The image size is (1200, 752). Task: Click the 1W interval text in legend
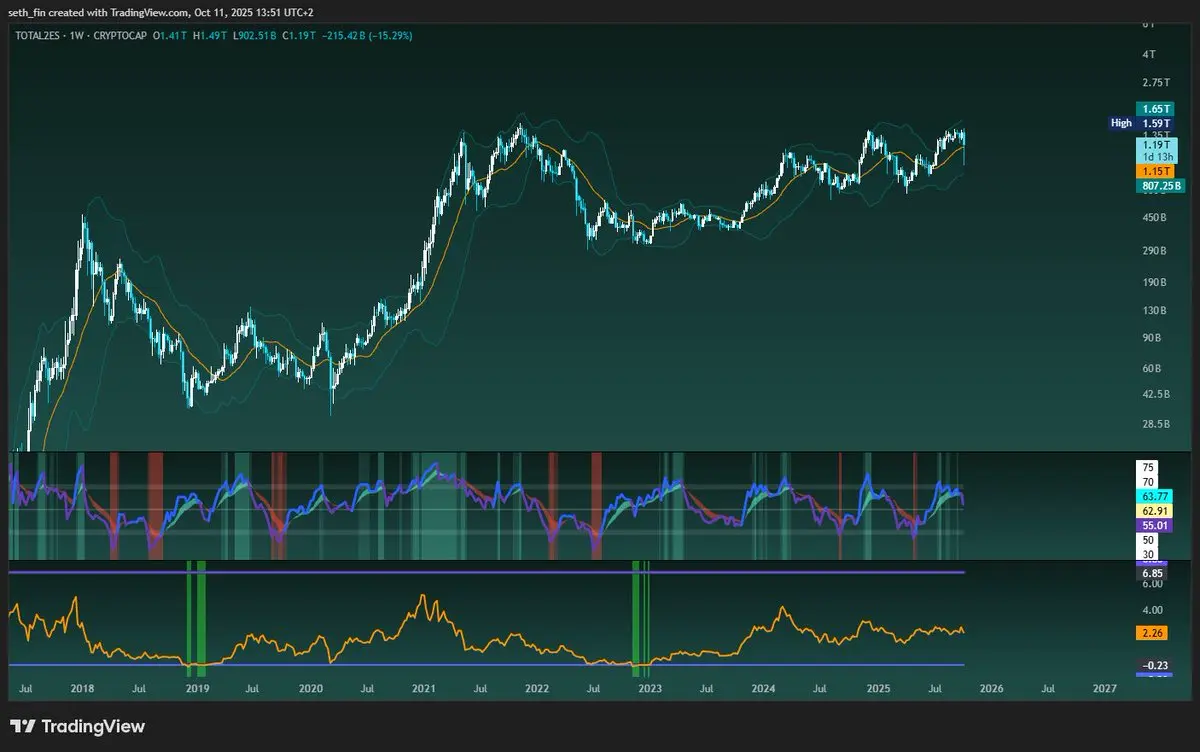[79, 35]
